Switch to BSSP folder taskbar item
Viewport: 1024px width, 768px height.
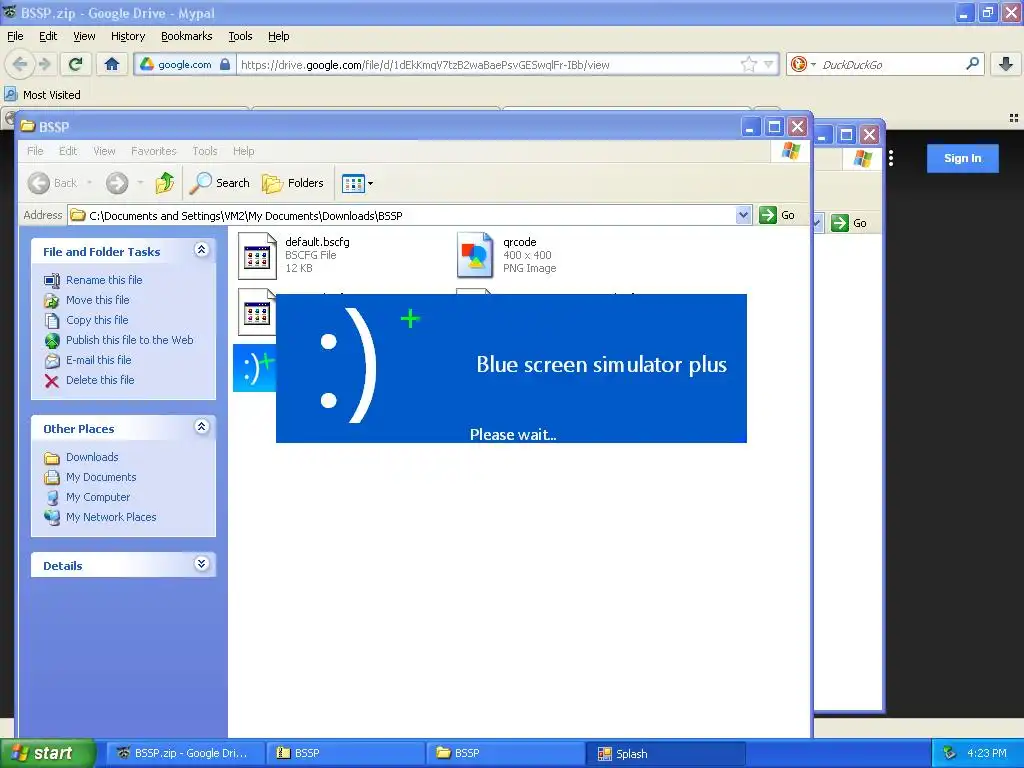coord(505,753)
